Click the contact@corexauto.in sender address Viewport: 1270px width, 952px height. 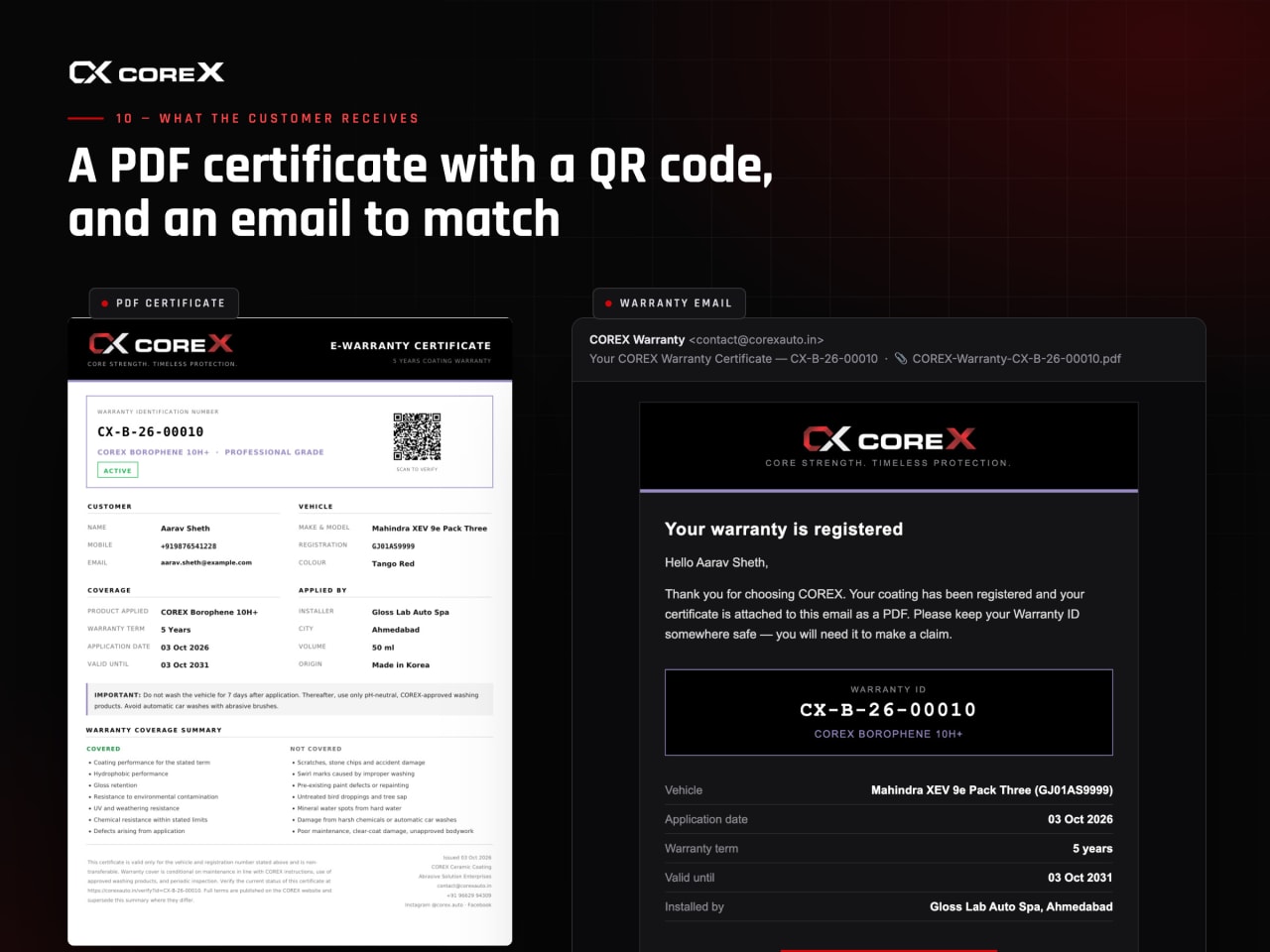coord(756,339)
